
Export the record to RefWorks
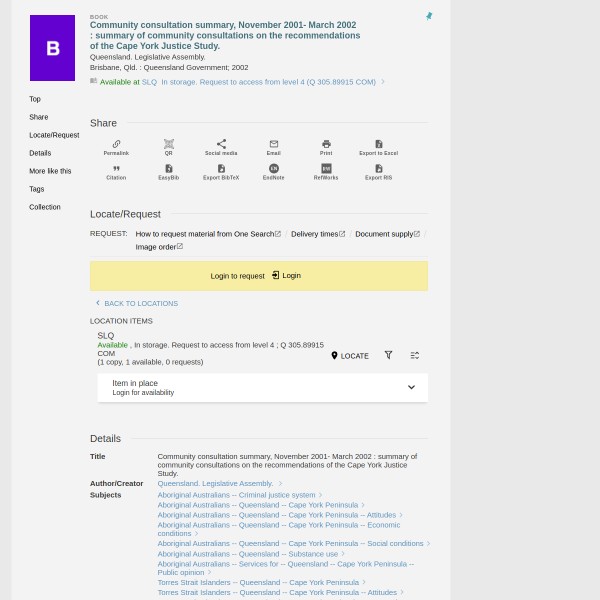click(x=326, y=172)
